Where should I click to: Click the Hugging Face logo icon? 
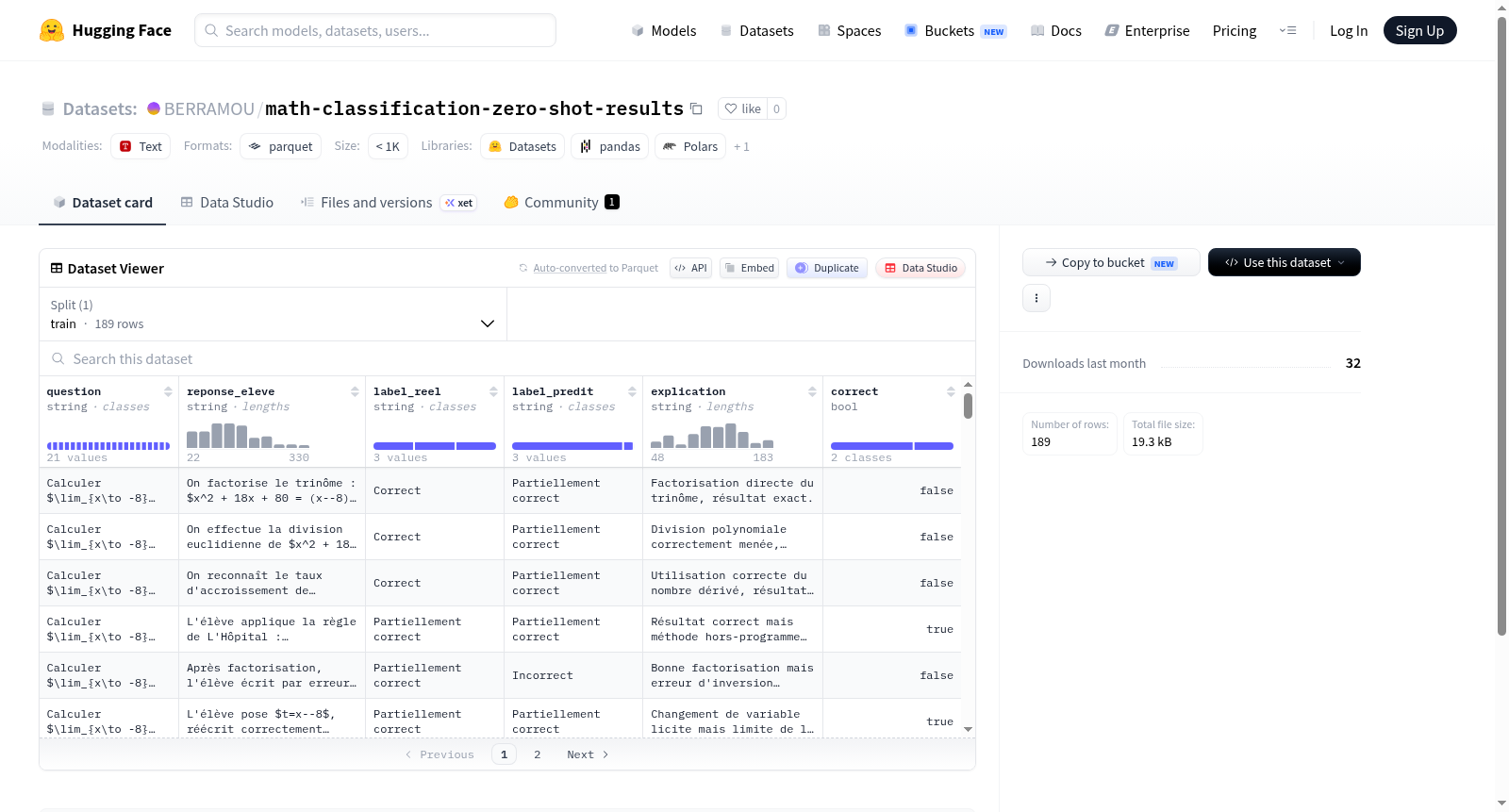tap(52, 30)
